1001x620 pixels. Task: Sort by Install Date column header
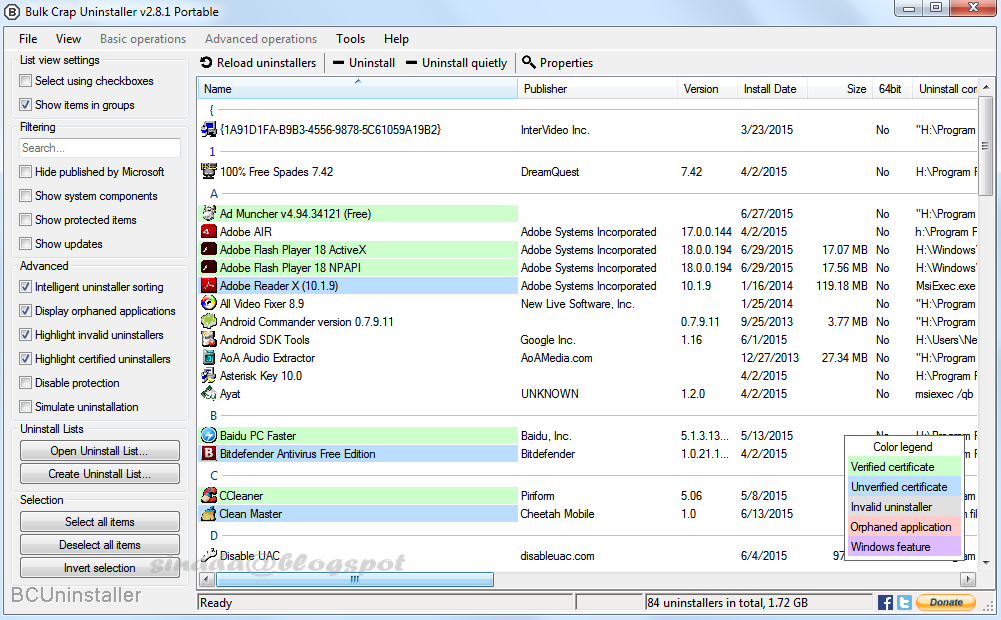coord(772,89)
